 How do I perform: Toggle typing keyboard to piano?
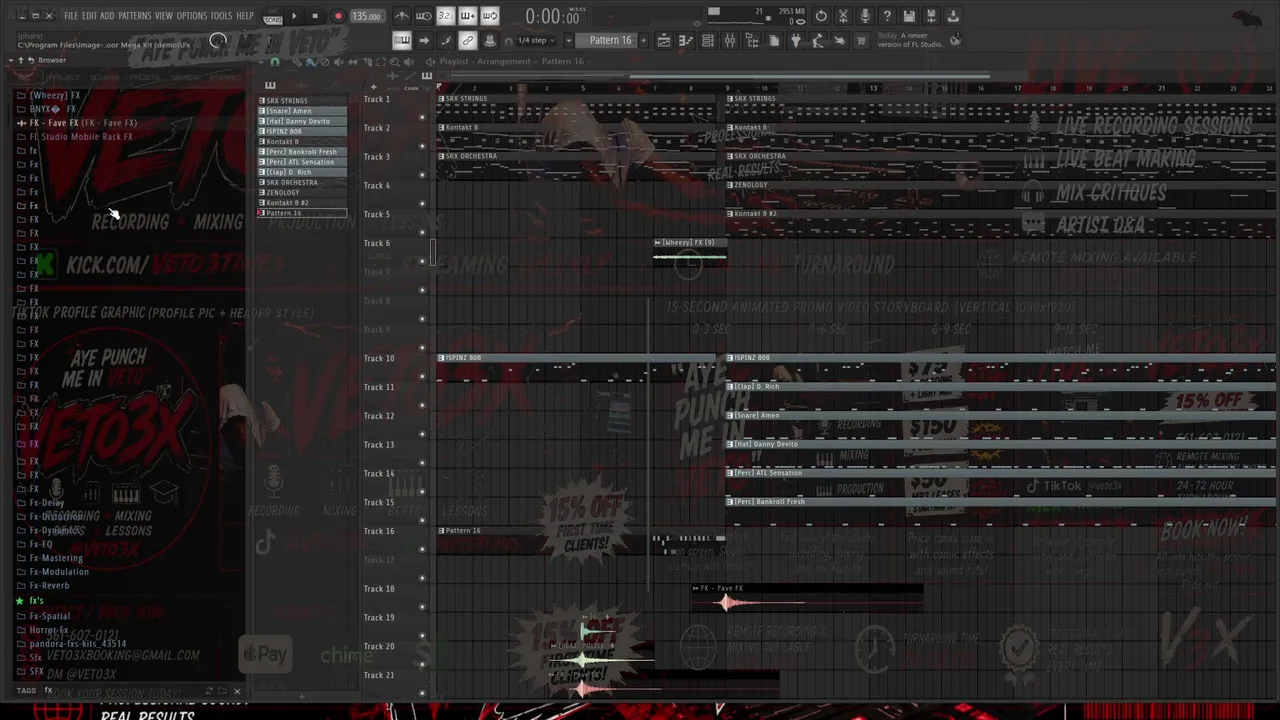[401, 40]
